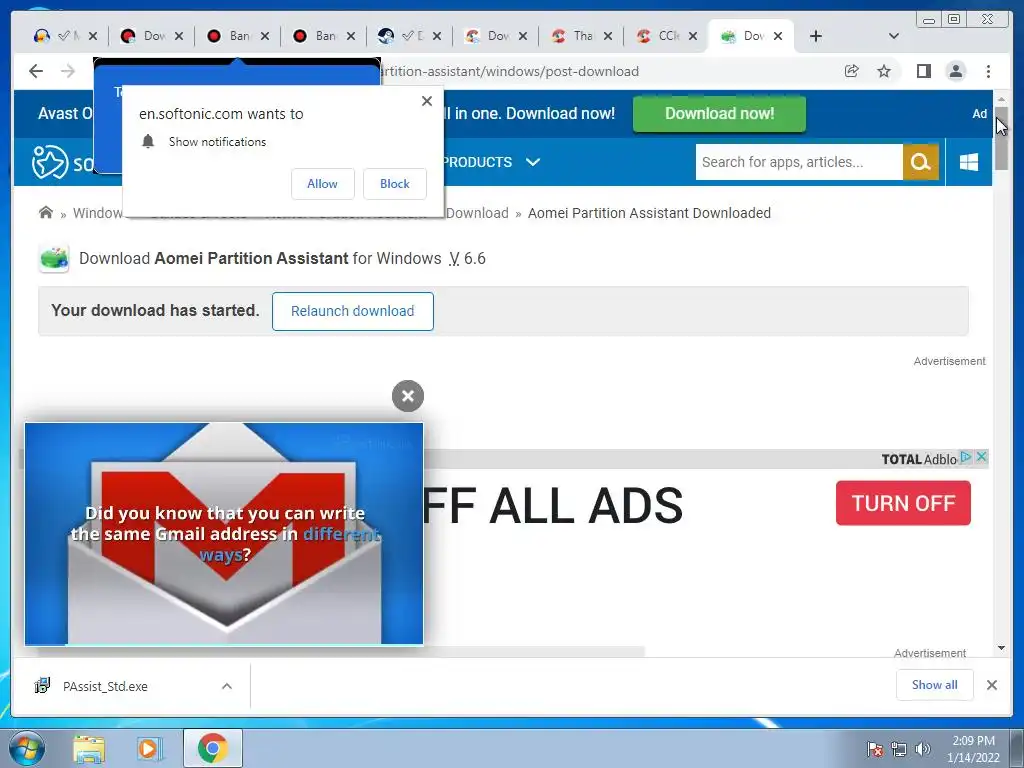Switch to the first browser tab
Screen dimensions: 1024x768
tap(56, 36)
